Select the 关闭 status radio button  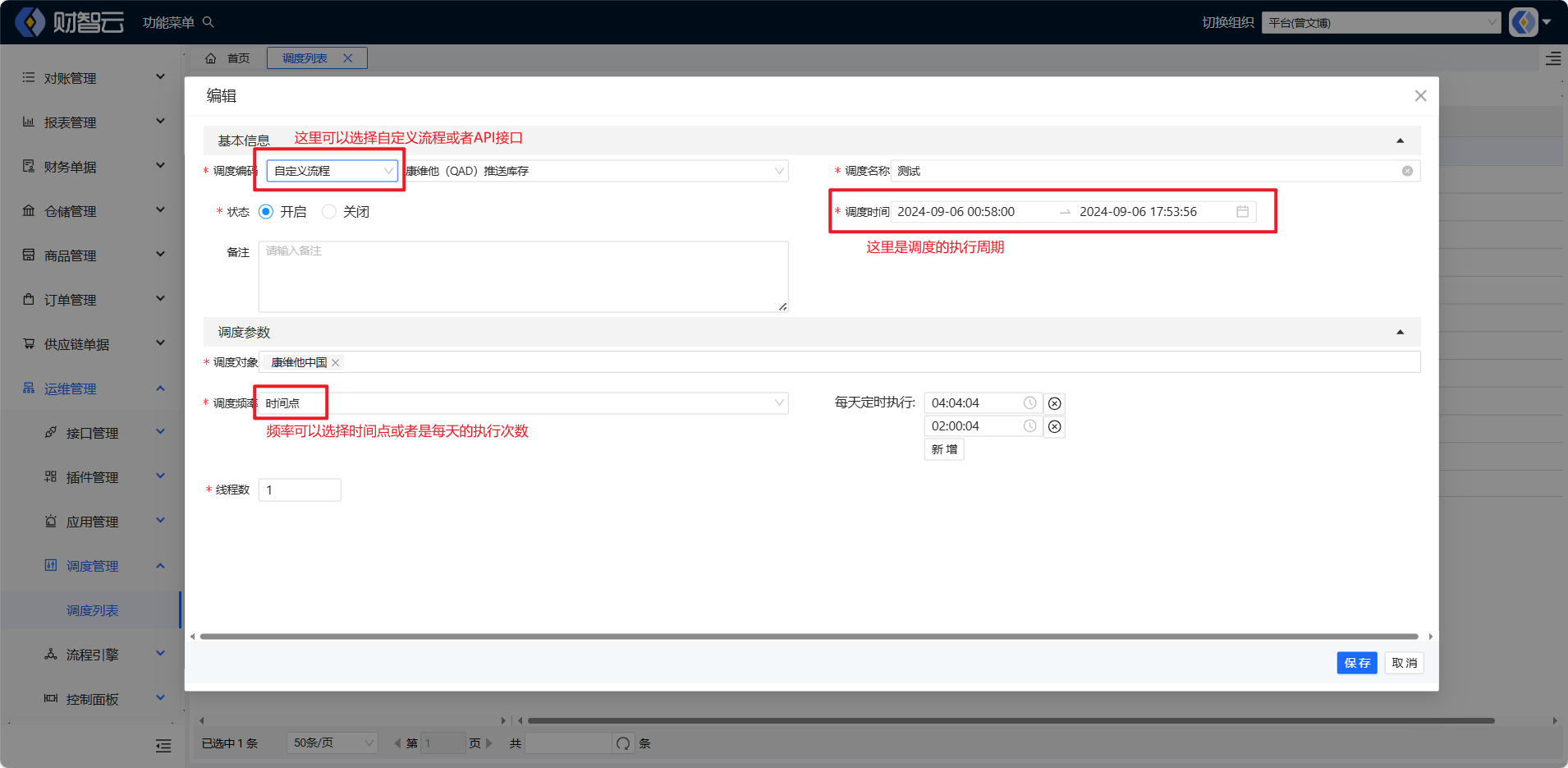(329, 212)
